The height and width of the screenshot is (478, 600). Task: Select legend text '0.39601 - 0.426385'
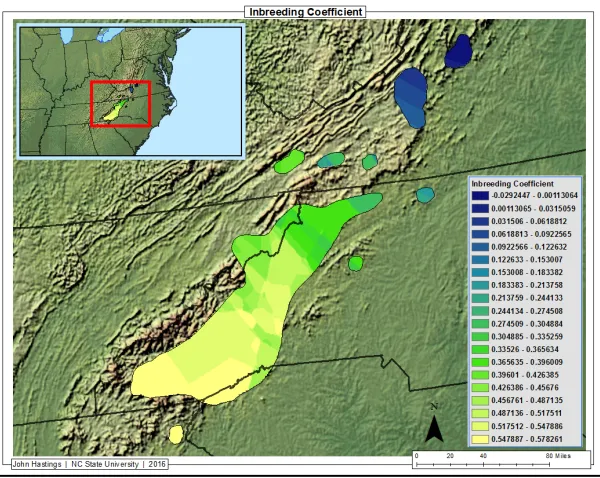pos(525,375)
